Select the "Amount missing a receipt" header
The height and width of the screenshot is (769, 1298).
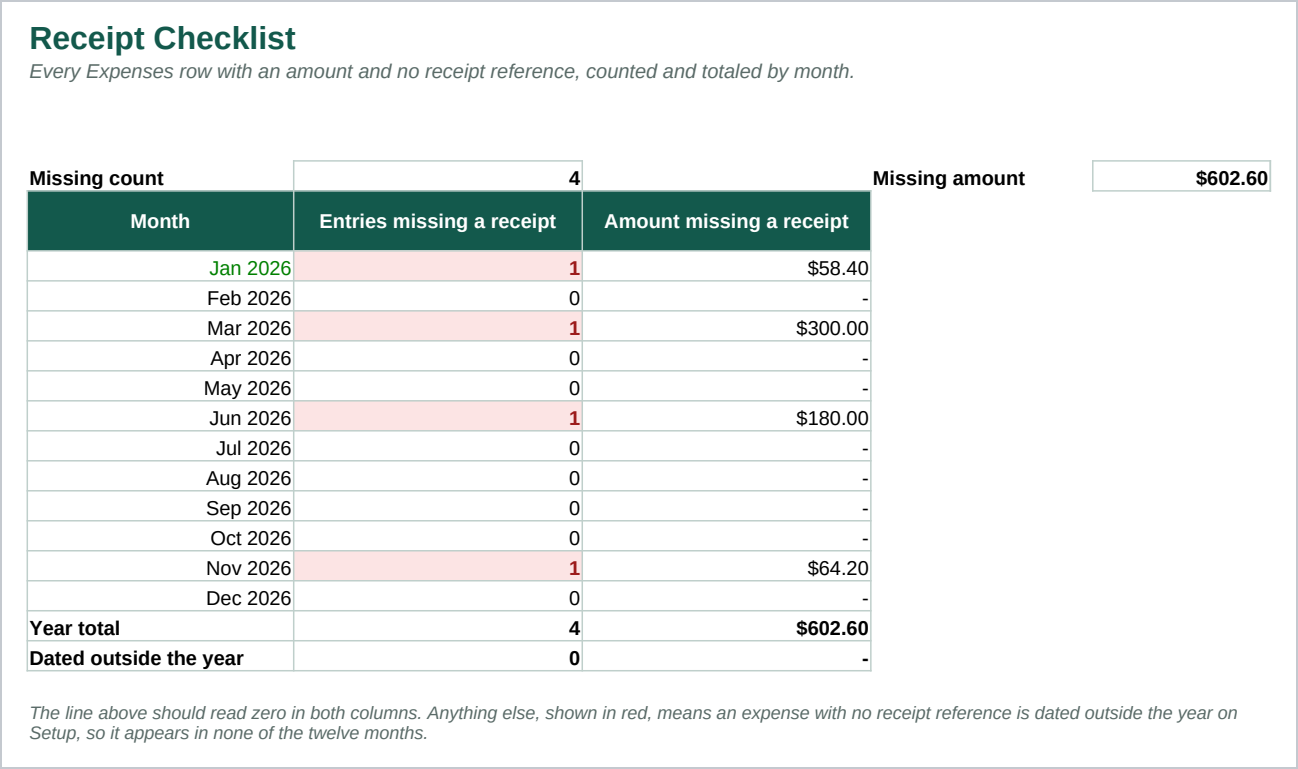tap(726, 221)
